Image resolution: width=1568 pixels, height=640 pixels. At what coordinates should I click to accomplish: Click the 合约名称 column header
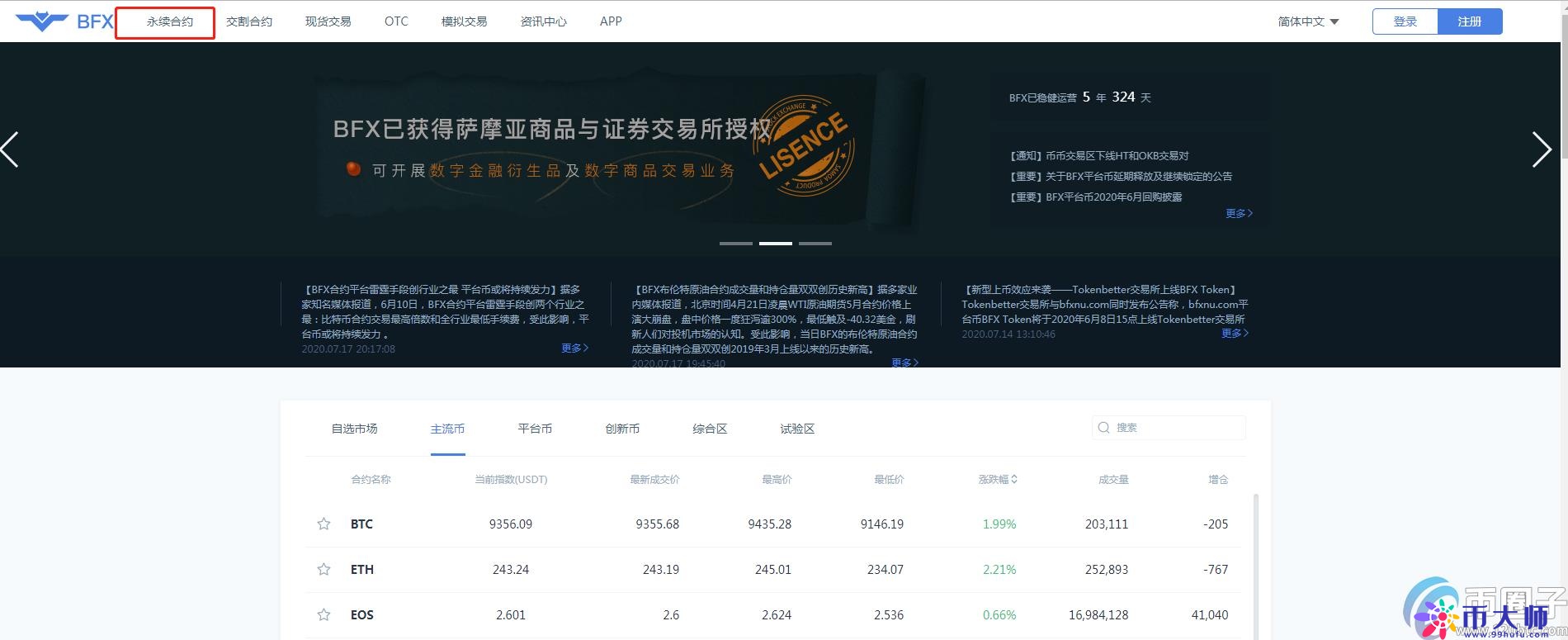(x=371, y=479)
